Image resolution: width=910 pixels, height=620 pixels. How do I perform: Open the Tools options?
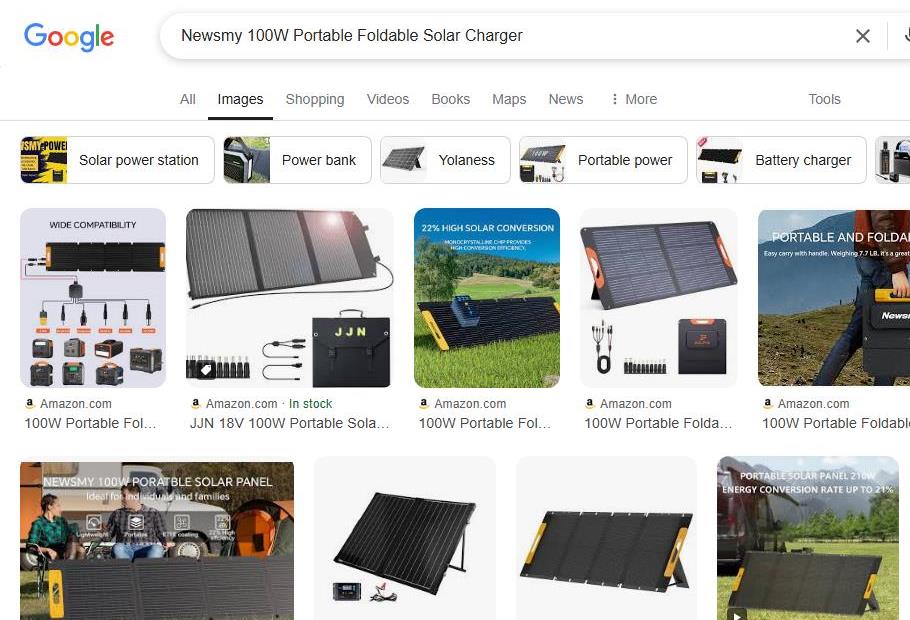(824, 99)
